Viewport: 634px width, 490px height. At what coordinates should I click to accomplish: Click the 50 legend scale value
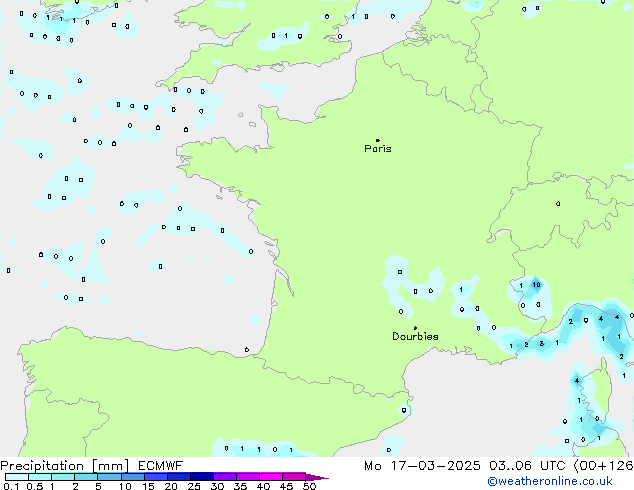(x=309, y=486)
